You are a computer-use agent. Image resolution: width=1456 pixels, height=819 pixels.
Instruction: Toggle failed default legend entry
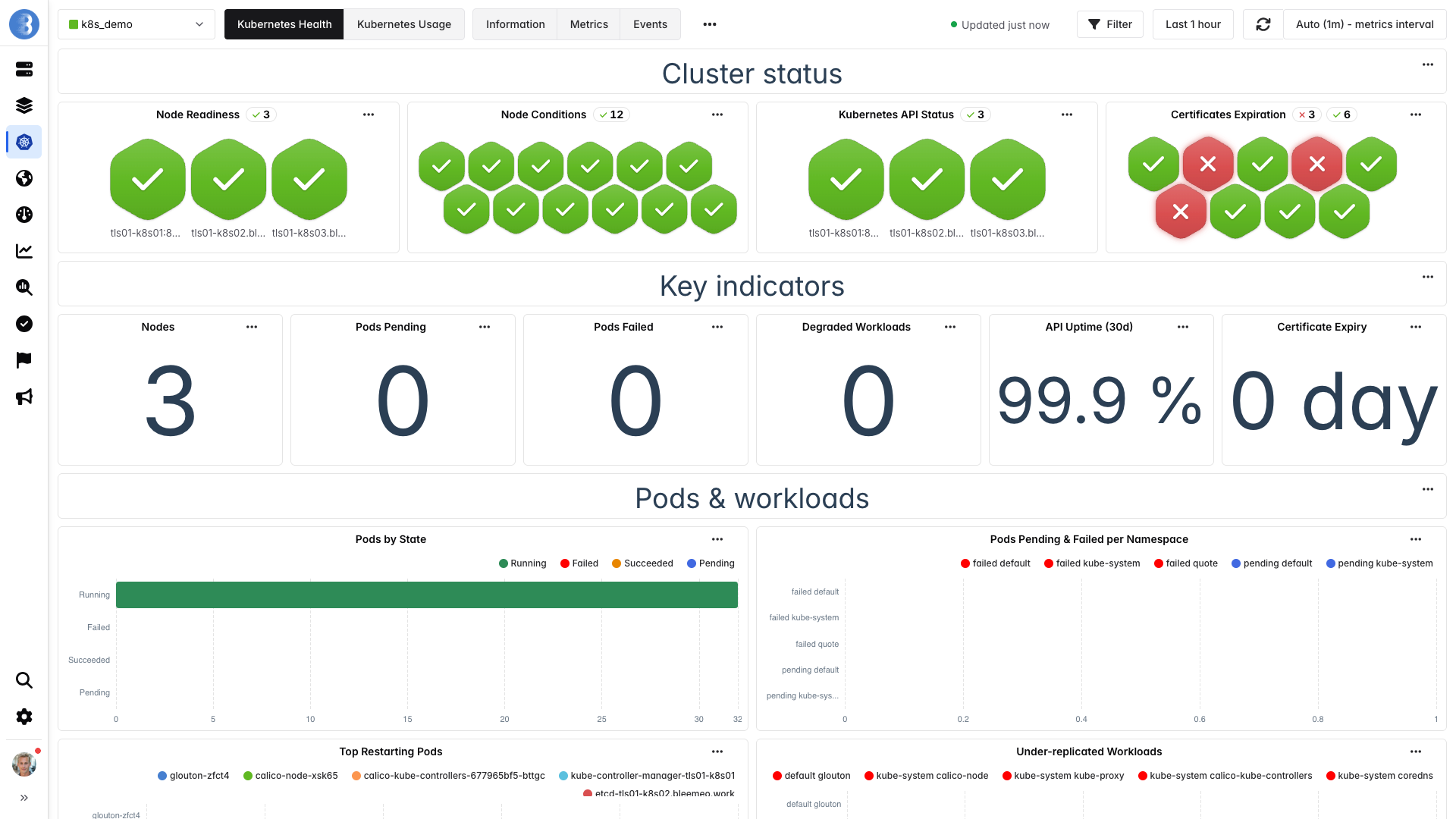point(995,563)
